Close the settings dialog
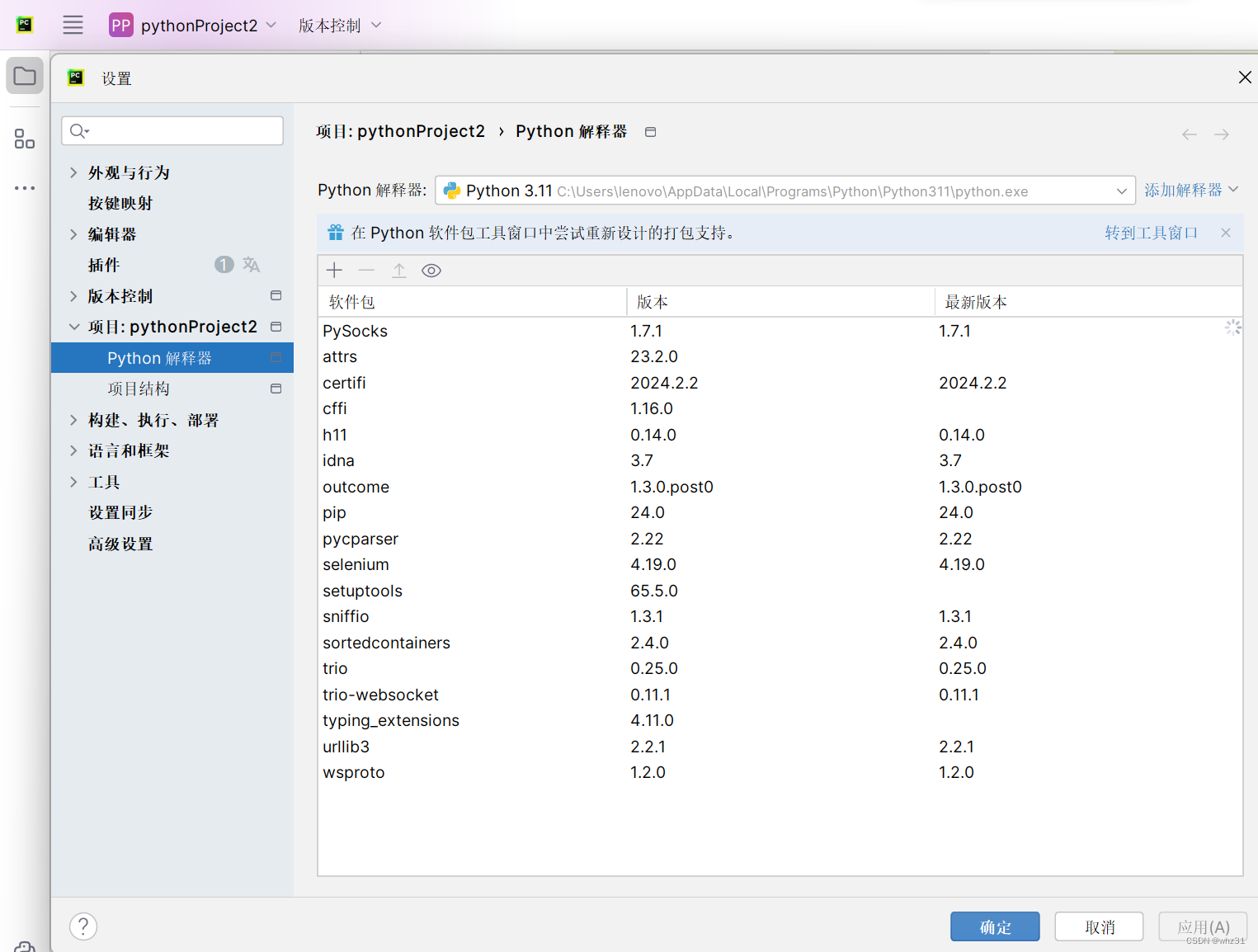The height and width of the screenshot is (952, 1258). (1245, 77)
